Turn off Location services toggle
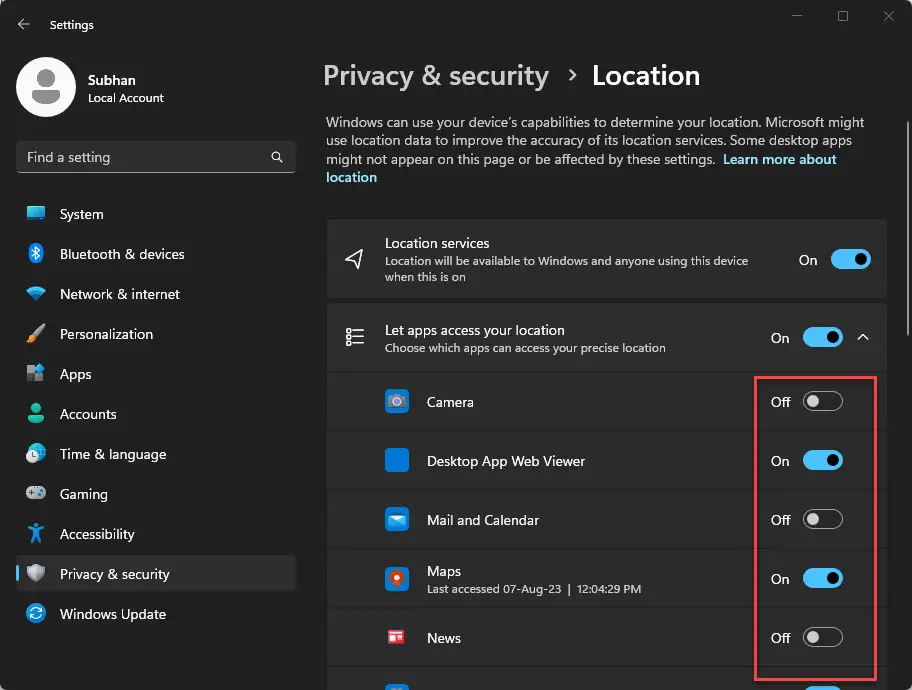This screenshot has height=690, width=912. click(x=850, y=259)
